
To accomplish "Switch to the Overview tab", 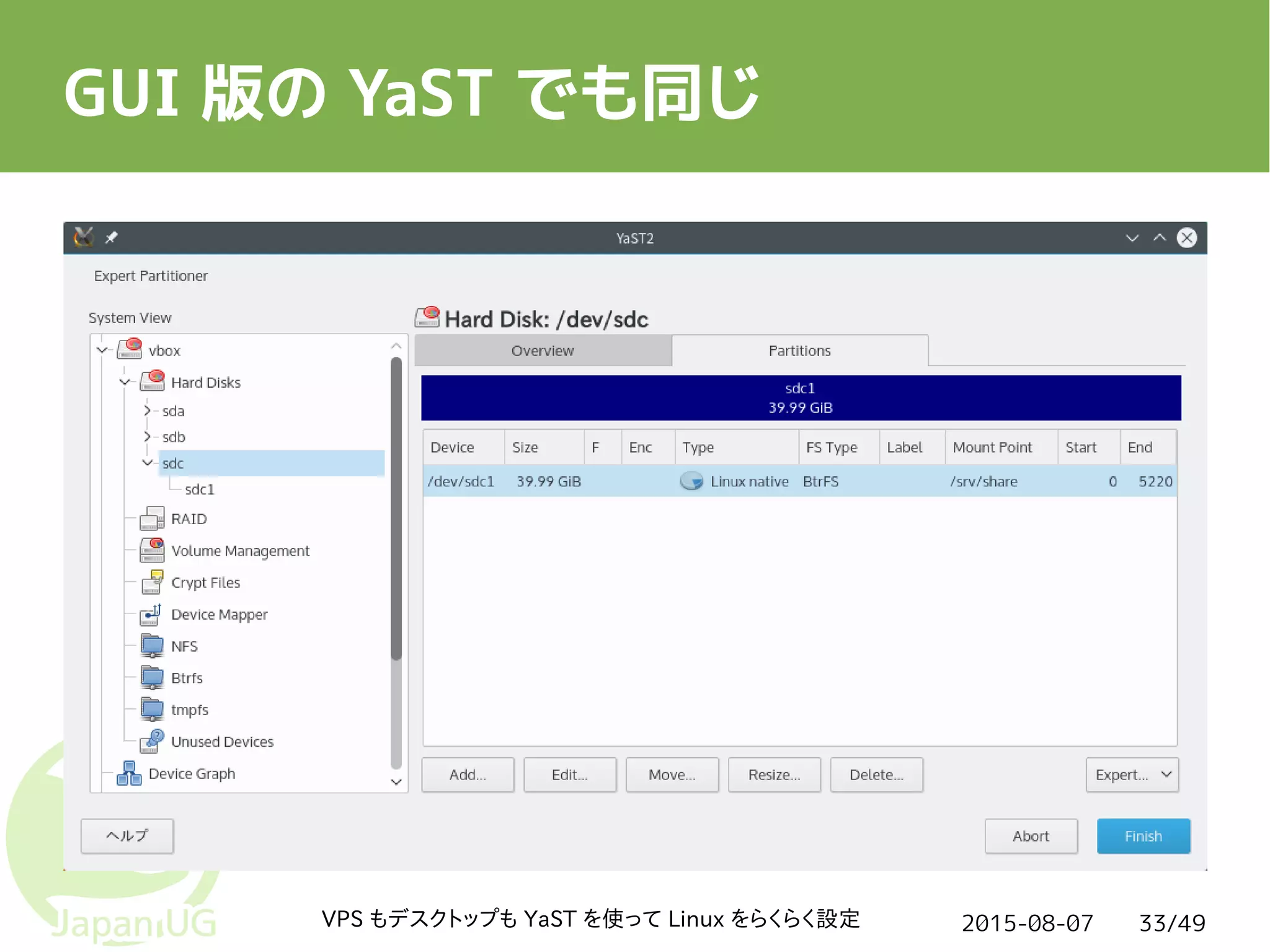I will (x=543, y=350).
